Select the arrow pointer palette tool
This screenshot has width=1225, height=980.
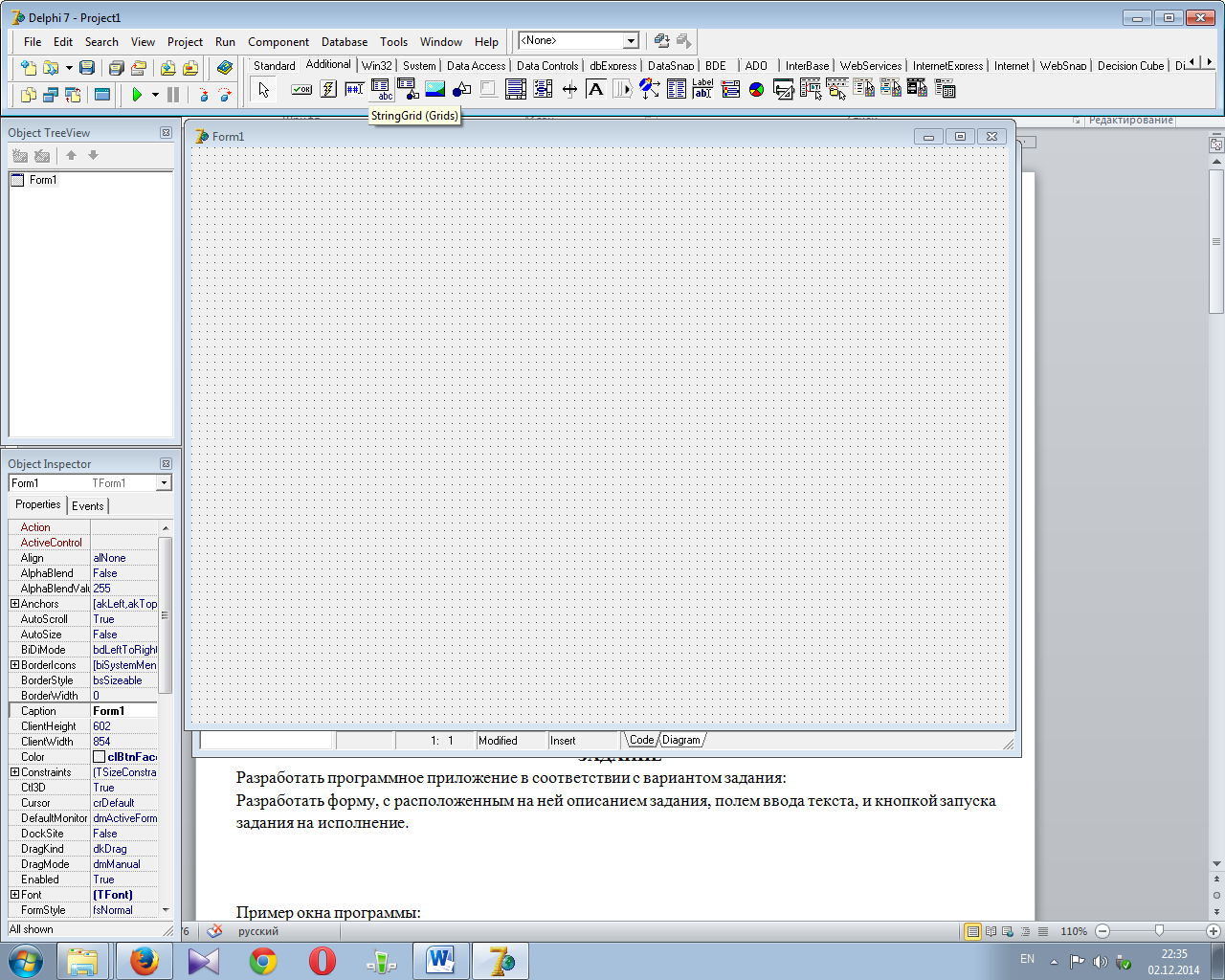[264, 90]
